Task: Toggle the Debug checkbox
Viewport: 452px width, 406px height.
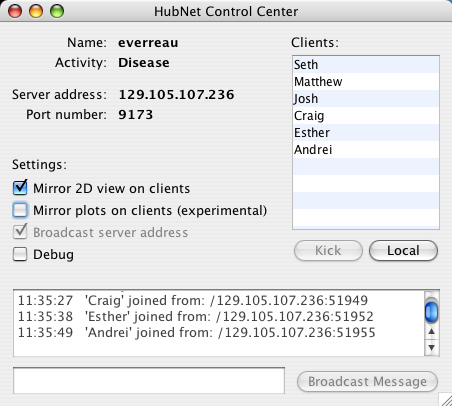Action: 20,254
